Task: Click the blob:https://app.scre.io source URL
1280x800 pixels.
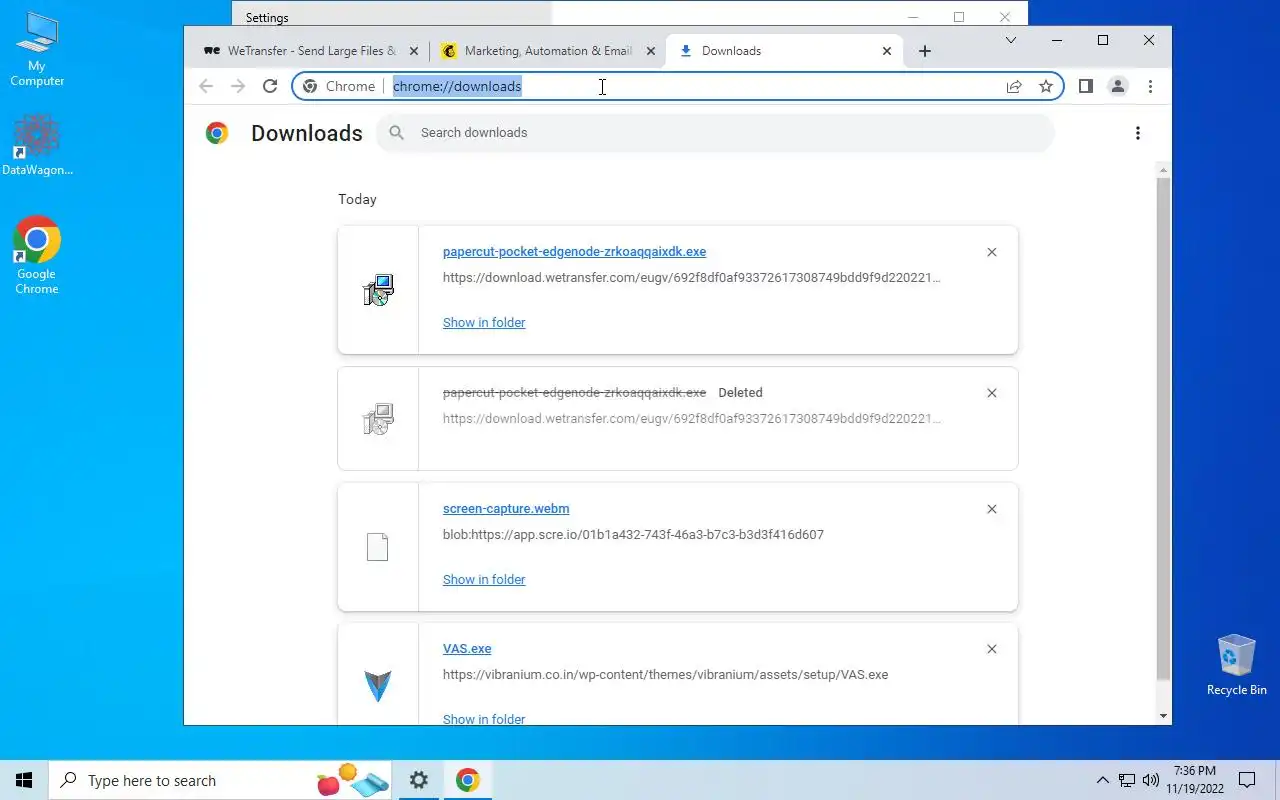Action: (633, 535)
